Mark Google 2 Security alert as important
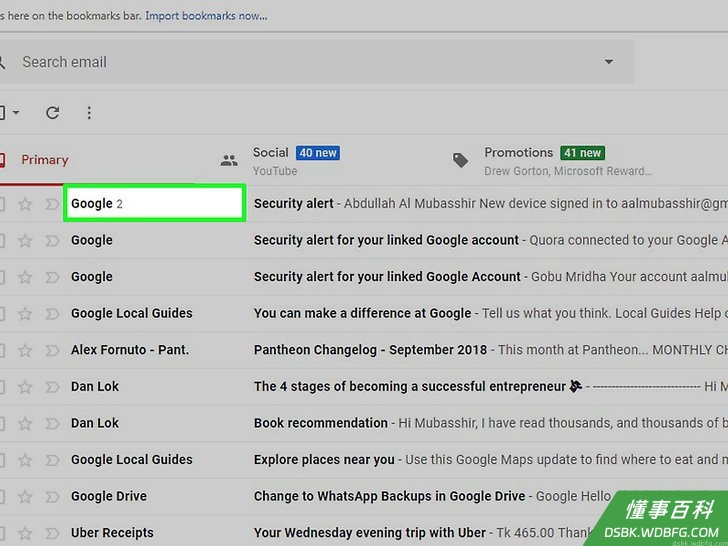 pyautogui.click(x=52, y=204)
